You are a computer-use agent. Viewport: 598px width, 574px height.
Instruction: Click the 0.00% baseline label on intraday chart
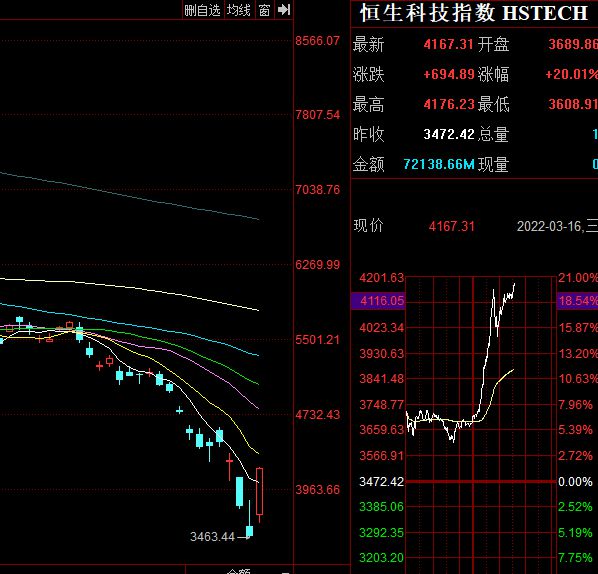click(575, 482)
